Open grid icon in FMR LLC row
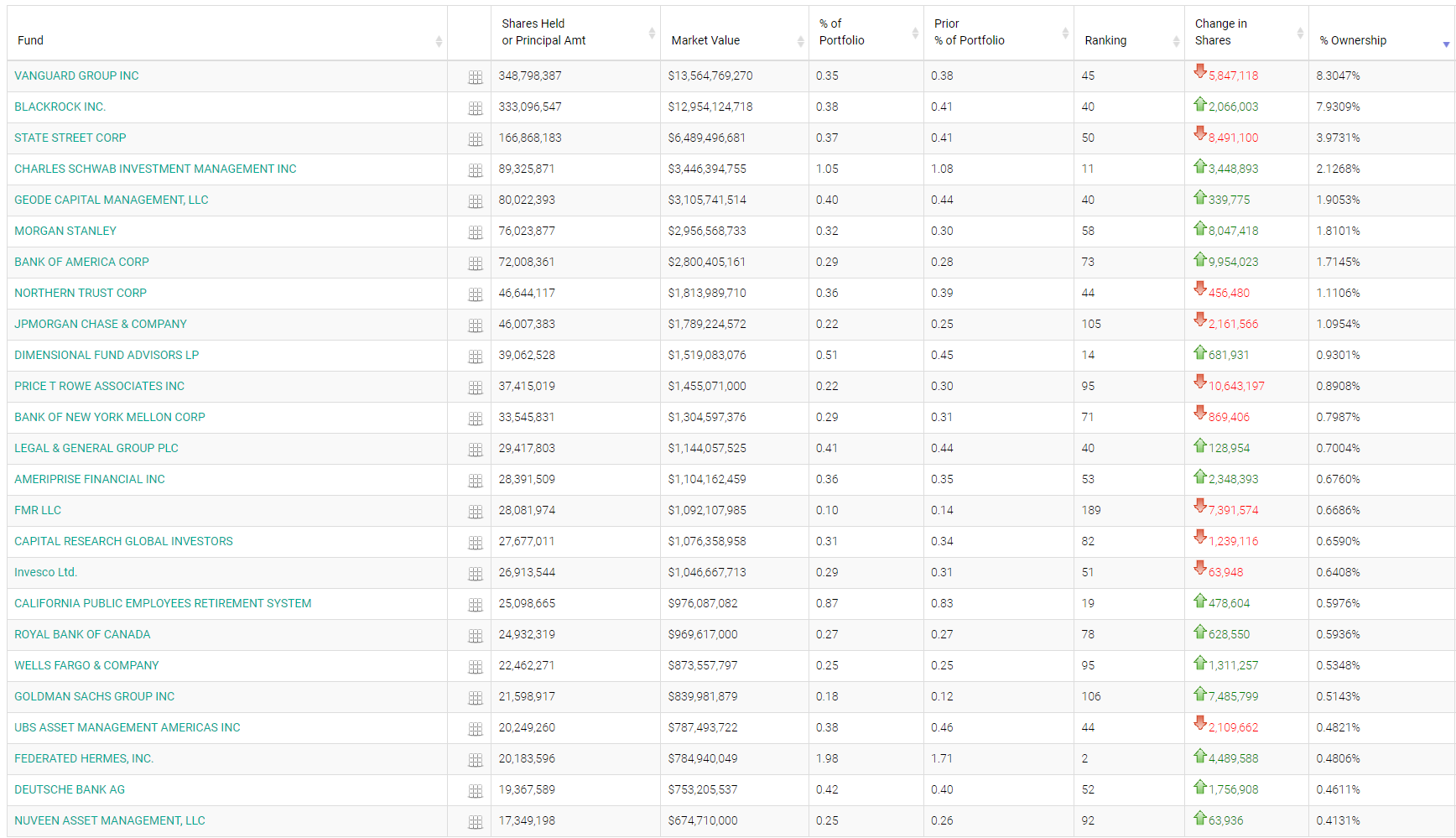Screen dimensions: 1456x838 tap(476, 512)
